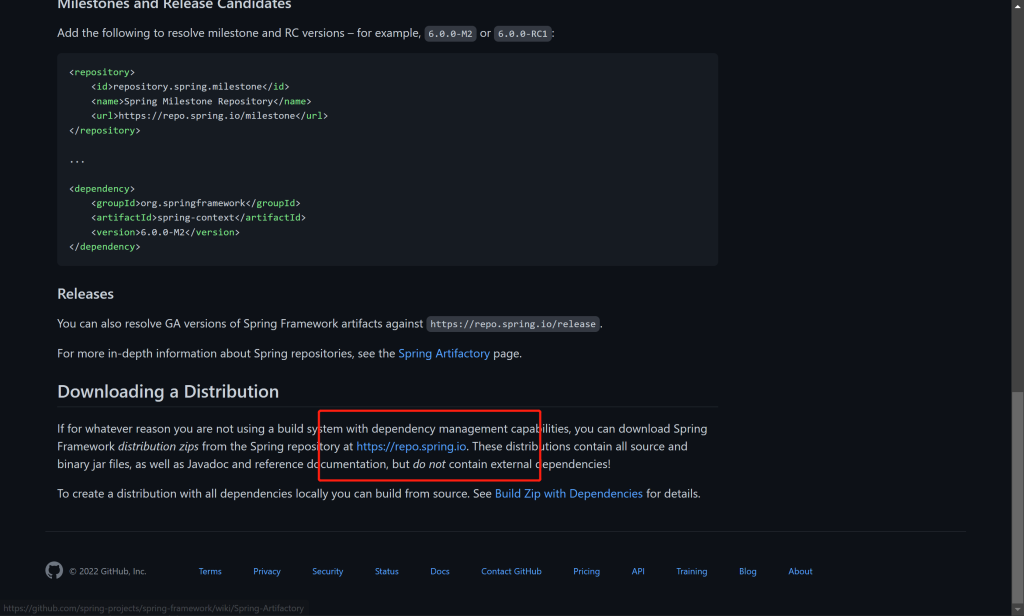The width and height of the screenshot is (1024, 616).
Task: Open the Contact GitHub footer link
Action: tap(511, 571)
